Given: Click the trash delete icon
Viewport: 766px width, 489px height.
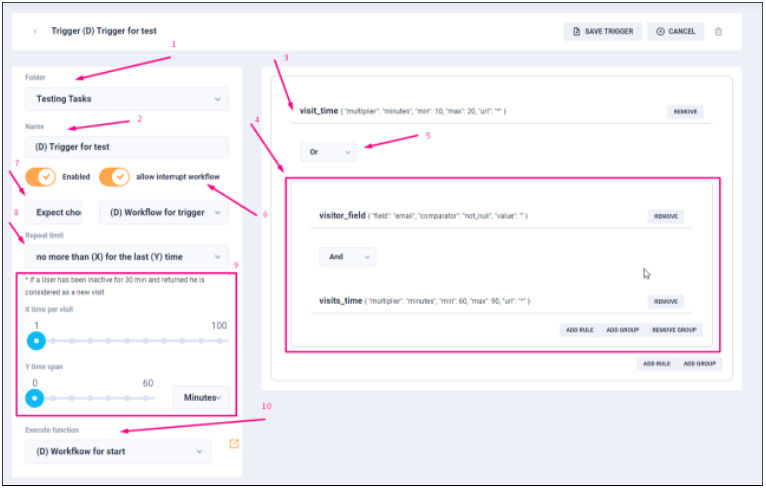Looking at the screenshot, I should click(x=717, y=32).
